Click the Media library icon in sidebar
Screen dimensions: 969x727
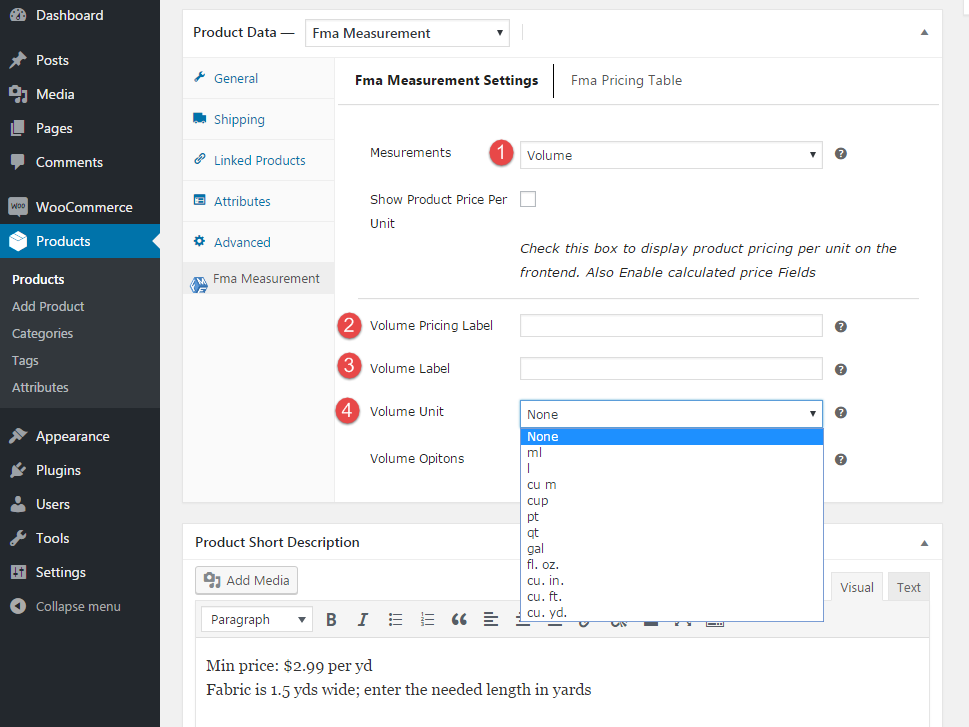[x=18, y=94]
